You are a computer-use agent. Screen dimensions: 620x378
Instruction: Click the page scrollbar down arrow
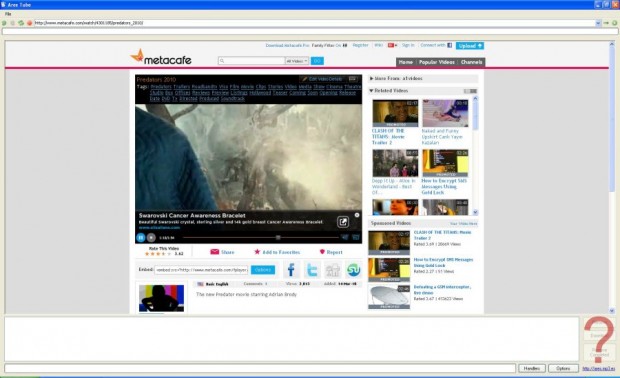point(612,311)
